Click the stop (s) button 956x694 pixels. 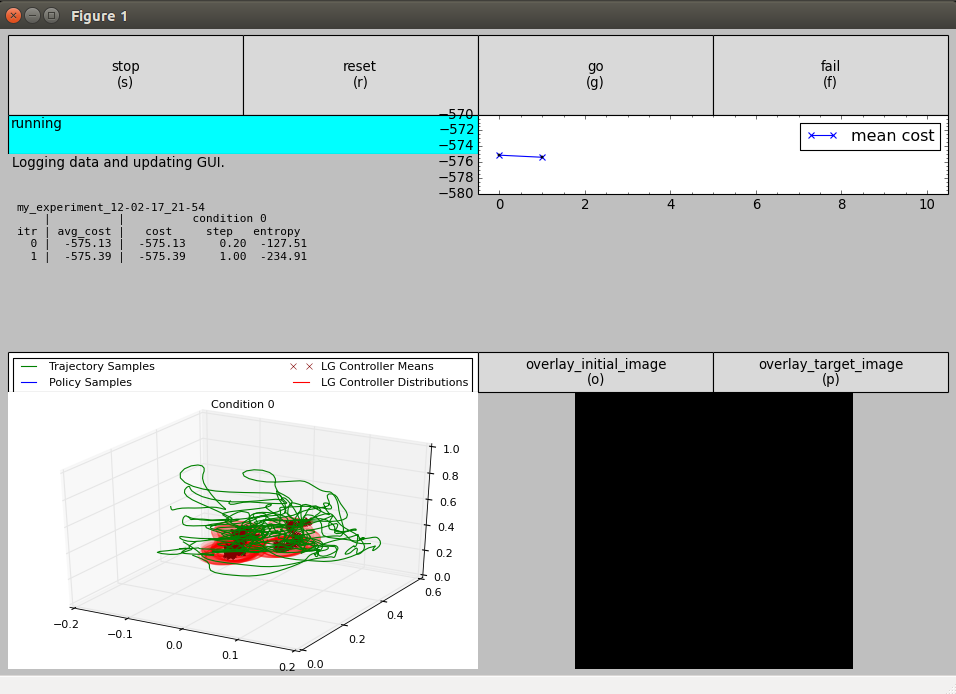pyautogui.click(x=126, y=75)
